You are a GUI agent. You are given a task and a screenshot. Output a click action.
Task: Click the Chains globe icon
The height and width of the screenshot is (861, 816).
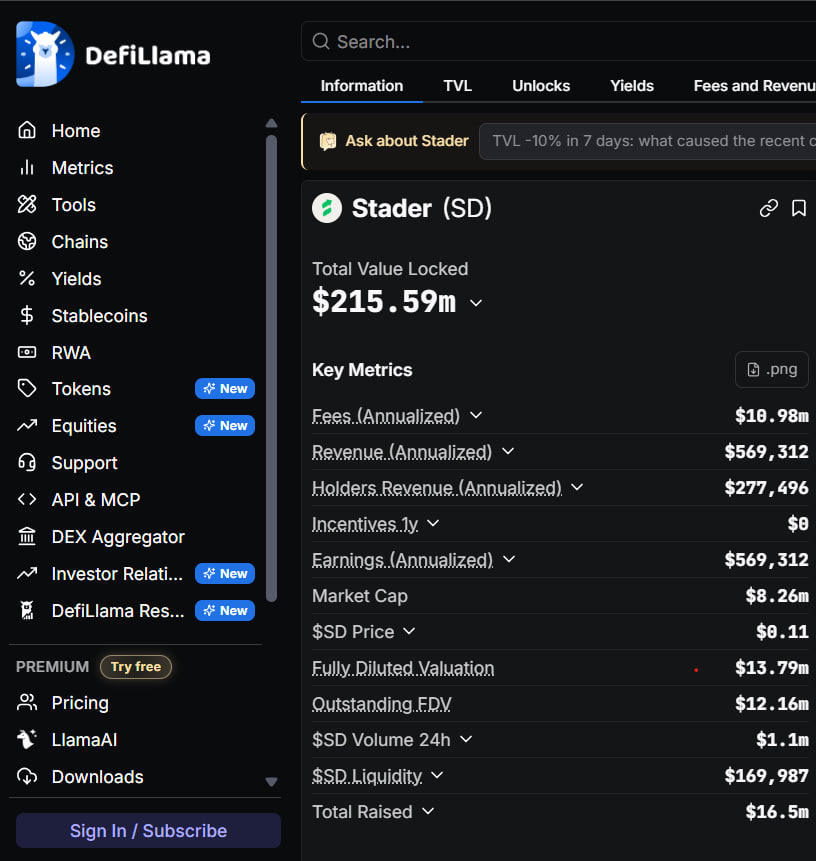(x=27, y=241)
